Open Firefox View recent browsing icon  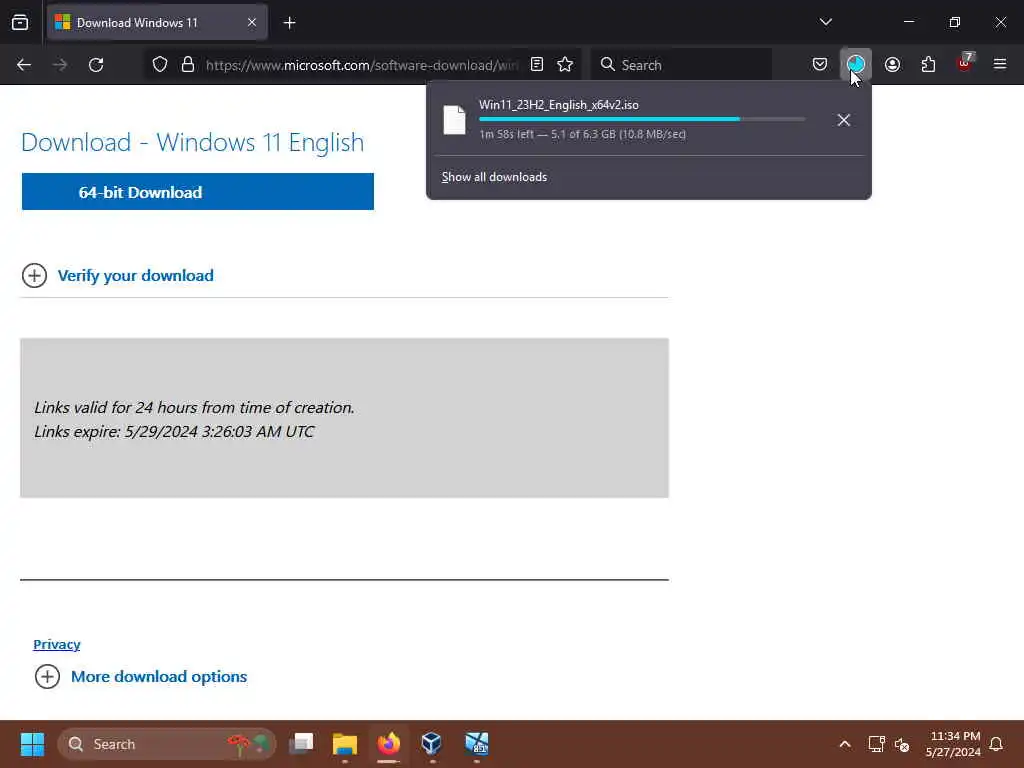pos(20,23)
